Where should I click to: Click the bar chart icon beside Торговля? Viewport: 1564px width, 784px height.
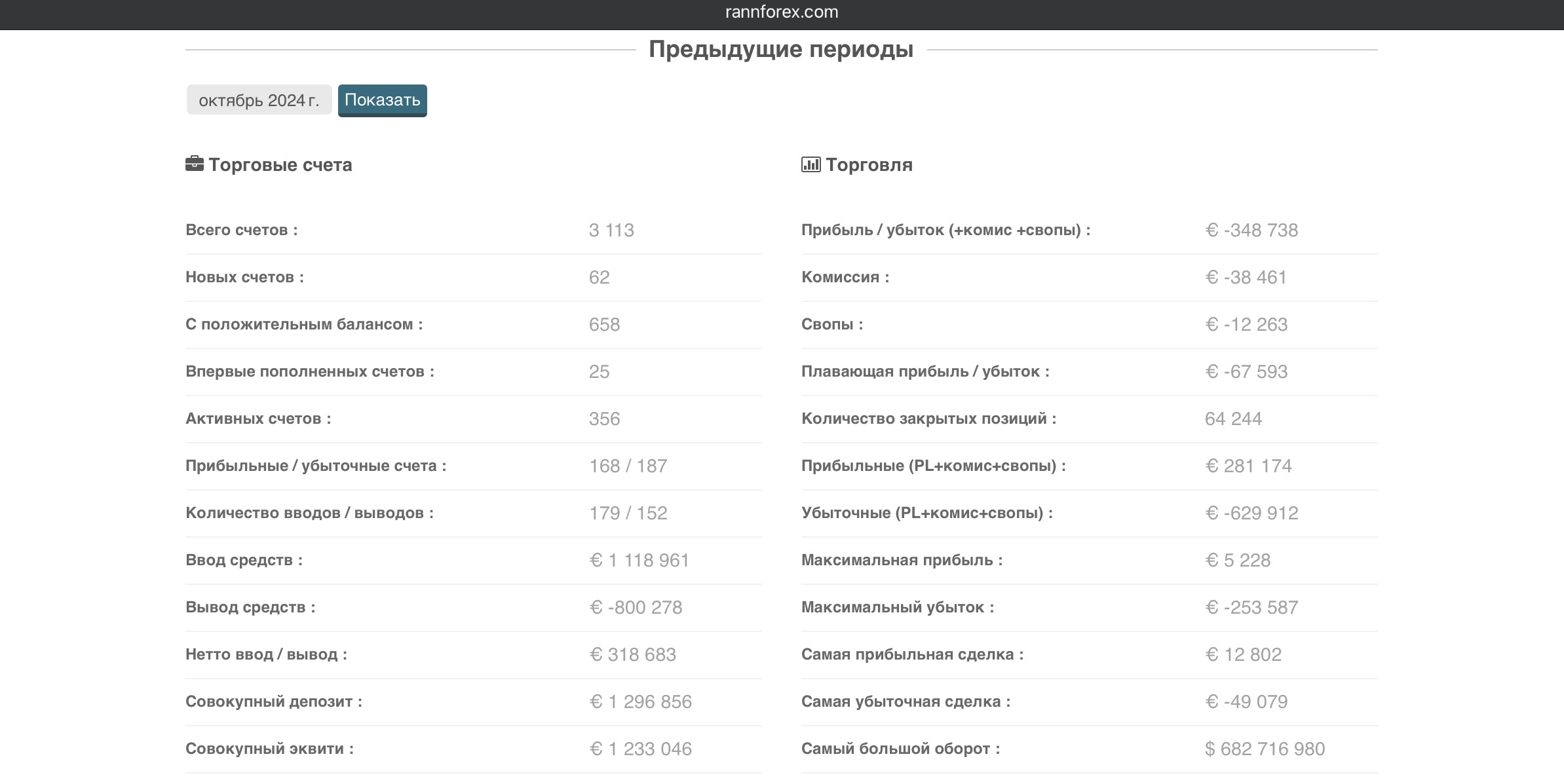(x=811, y=164)
